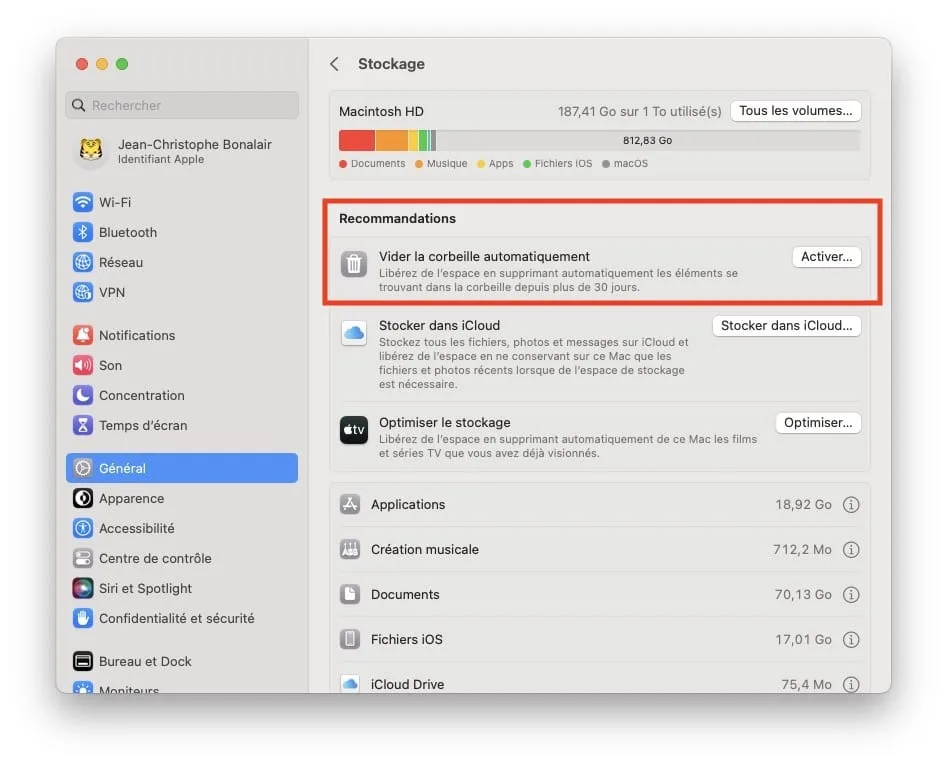Screen dimensions: 947x767
Task: Click the Apps legend label
Action: pos(501,164)
